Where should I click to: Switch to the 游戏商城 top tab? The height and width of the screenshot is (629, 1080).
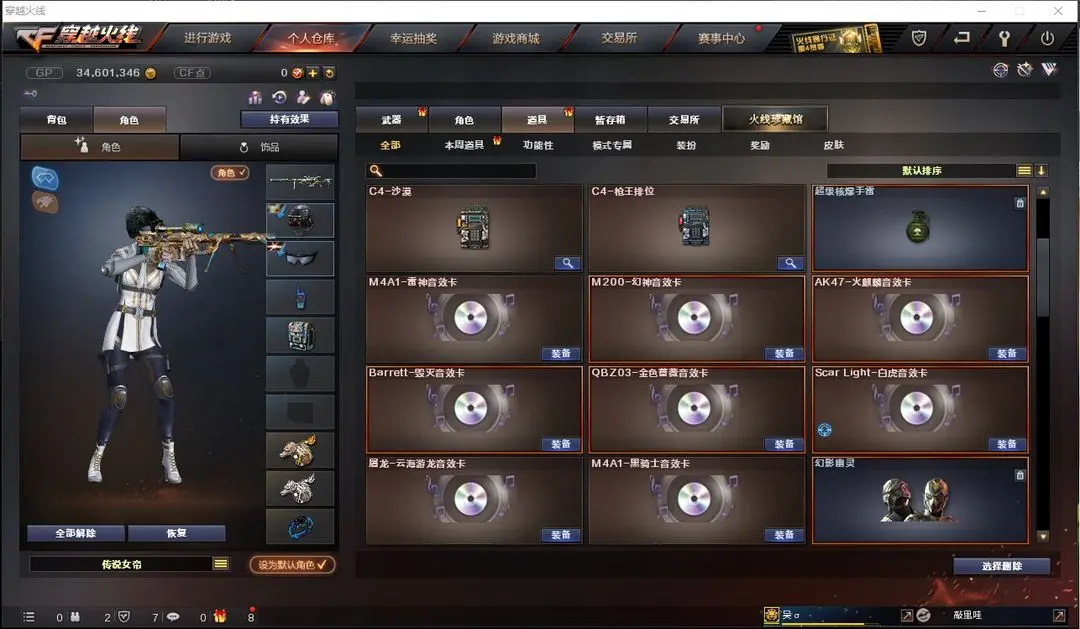pos(516,39)
